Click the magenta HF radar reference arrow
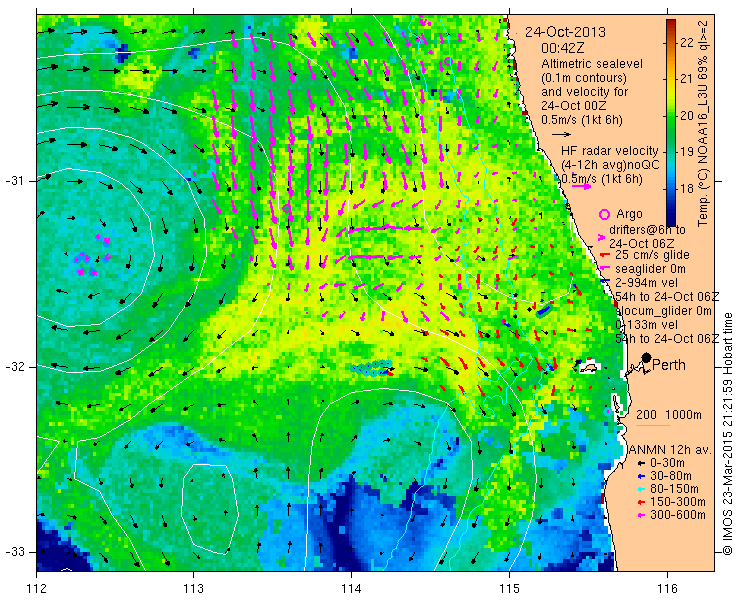 tap(581, 186)
